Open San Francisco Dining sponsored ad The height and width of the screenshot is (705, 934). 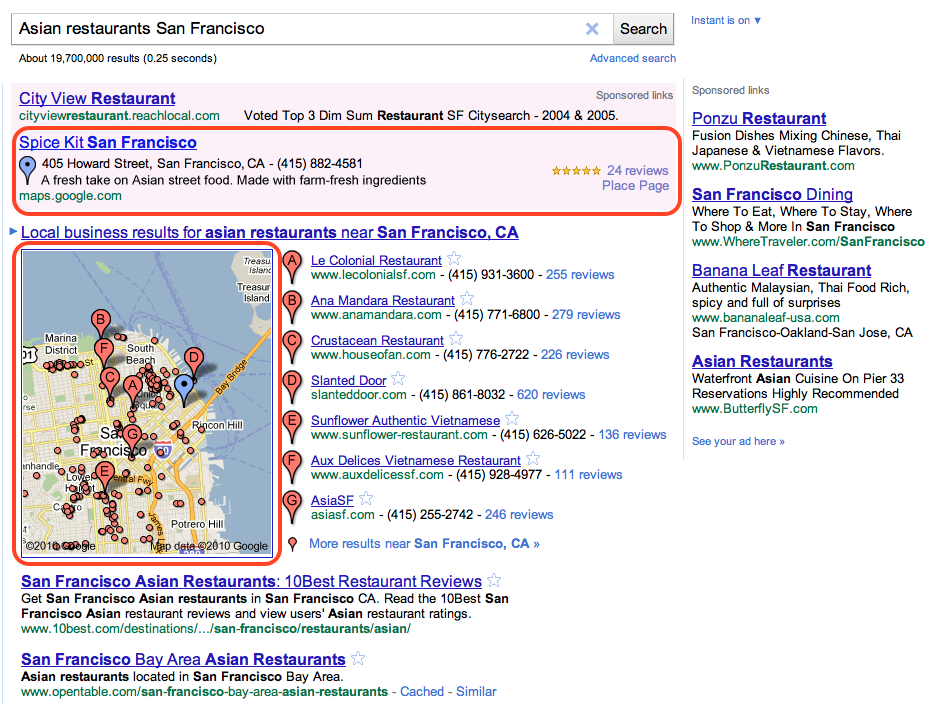coord(772,194)
